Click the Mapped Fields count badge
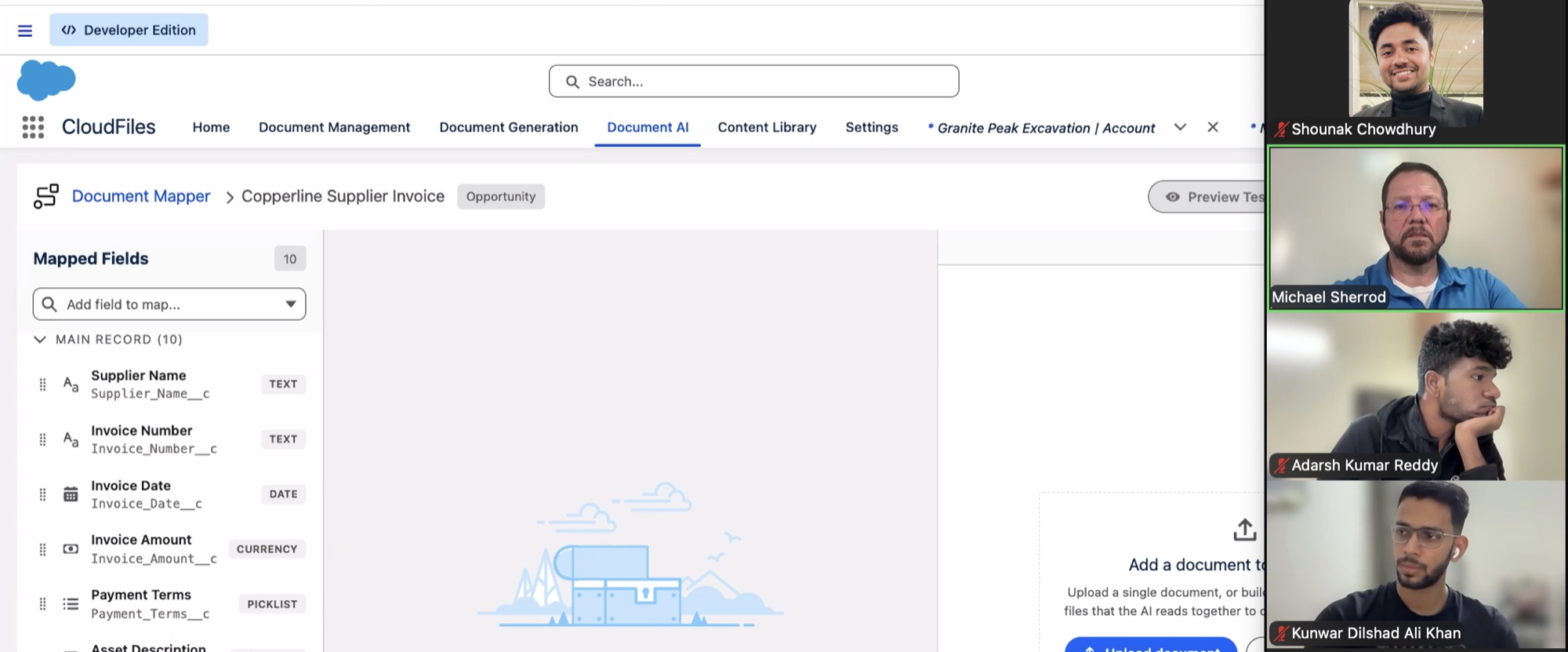The width and height of the screenshot is (1568, 652). (x=290, y=259)
